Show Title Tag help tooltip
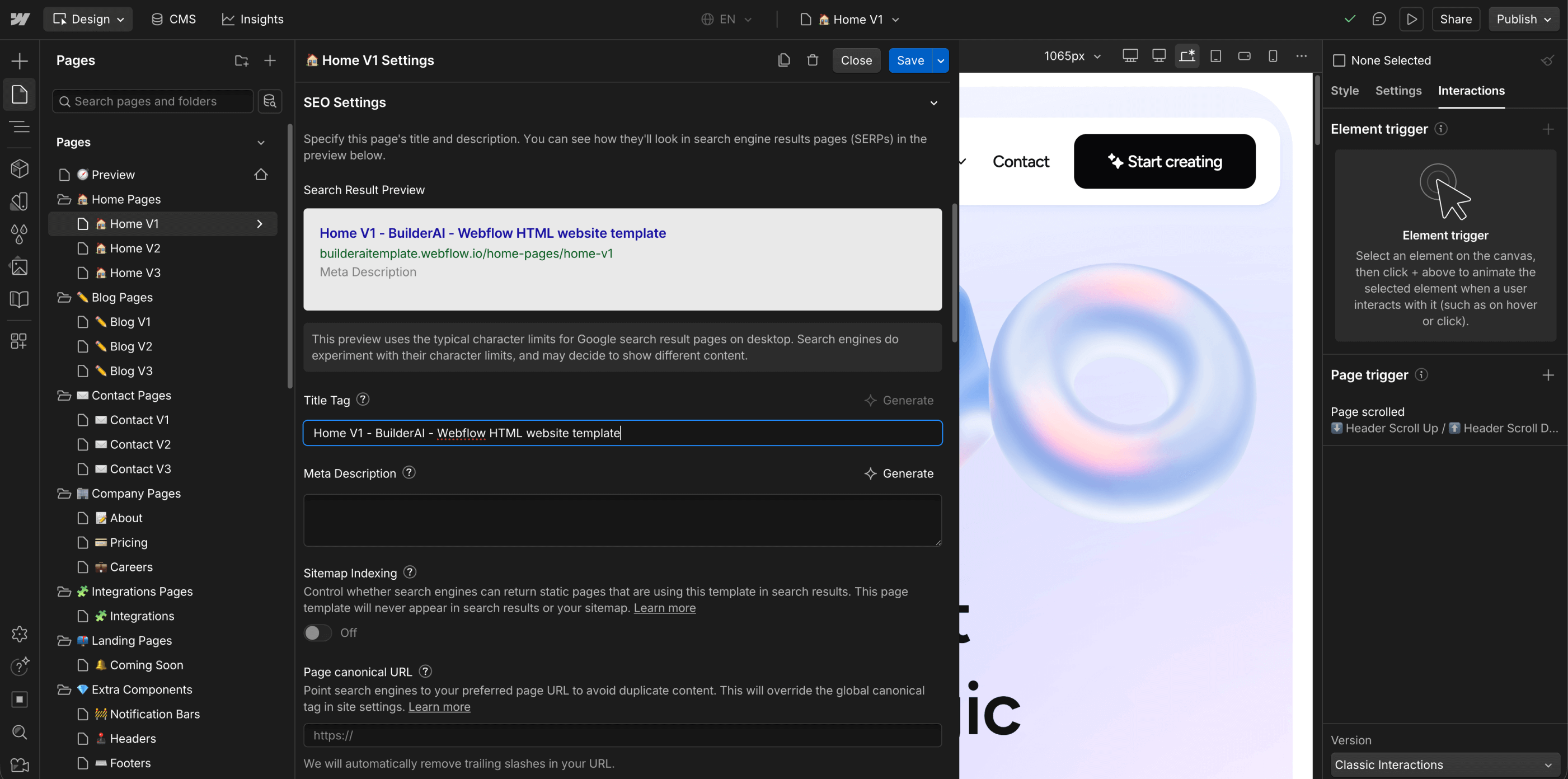 363,399
